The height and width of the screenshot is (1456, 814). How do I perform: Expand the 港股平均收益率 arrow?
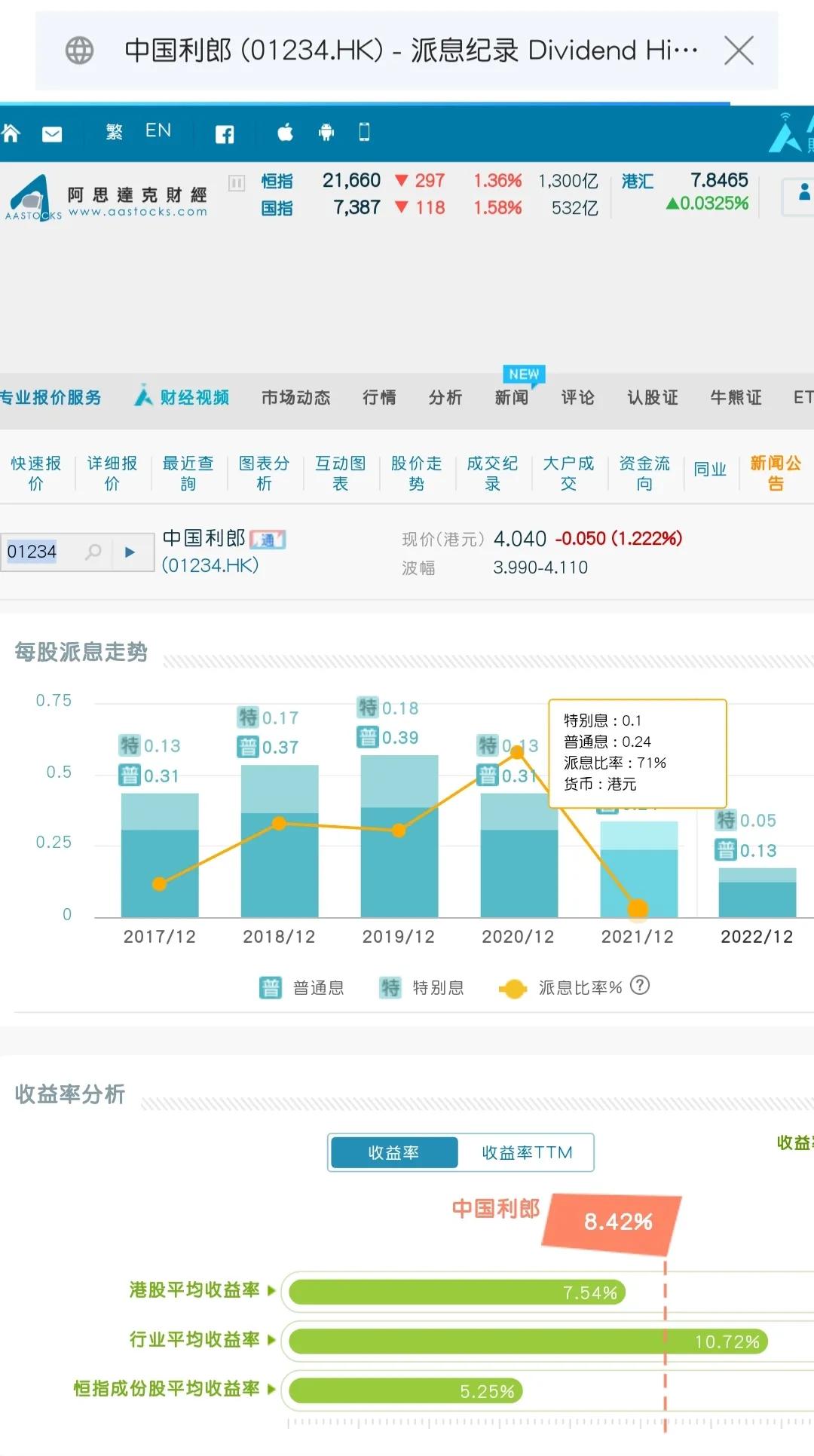272,1290
